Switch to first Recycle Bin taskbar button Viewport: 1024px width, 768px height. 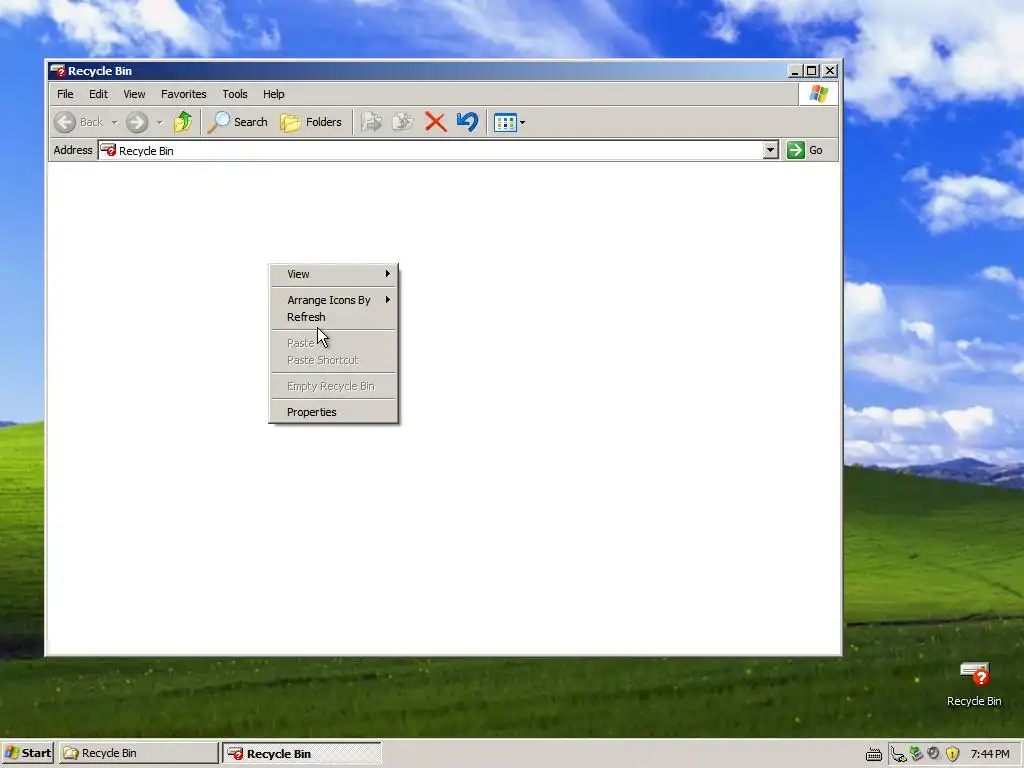click(138, 753)
